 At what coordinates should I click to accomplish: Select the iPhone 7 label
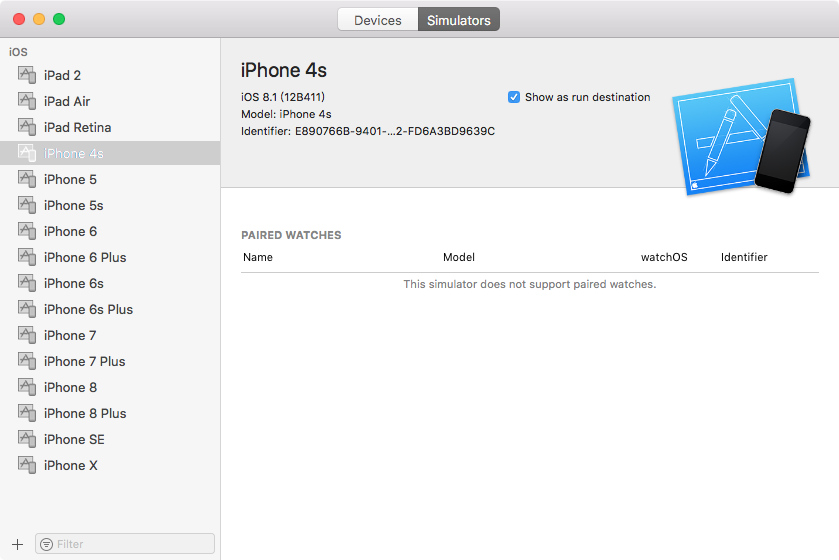70,335
